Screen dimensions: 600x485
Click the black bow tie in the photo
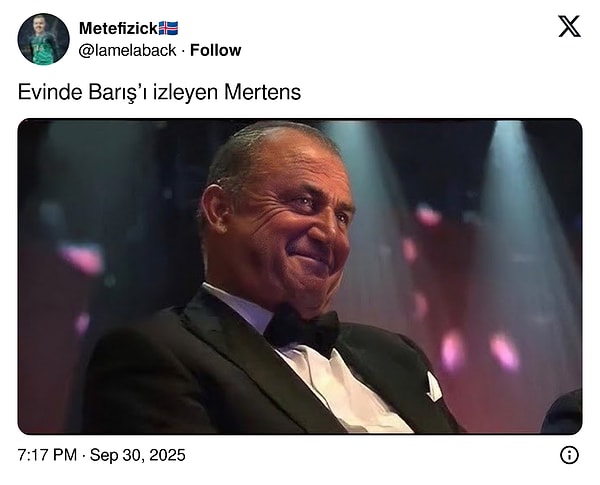(301, 328)
